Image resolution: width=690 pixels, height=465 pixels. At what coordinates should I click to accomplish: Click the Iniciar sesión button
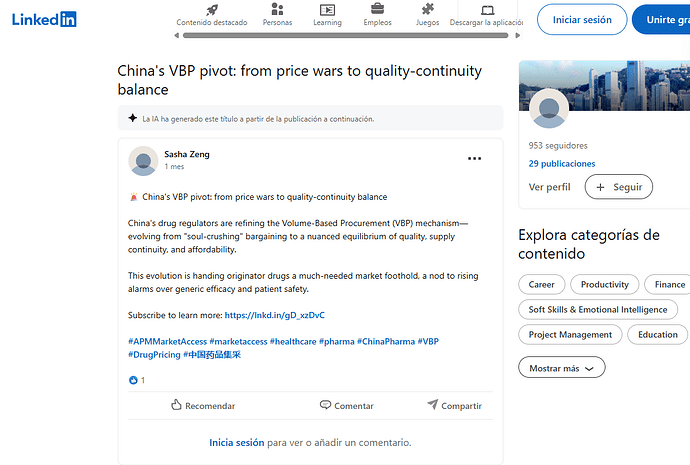pos(582,19)
